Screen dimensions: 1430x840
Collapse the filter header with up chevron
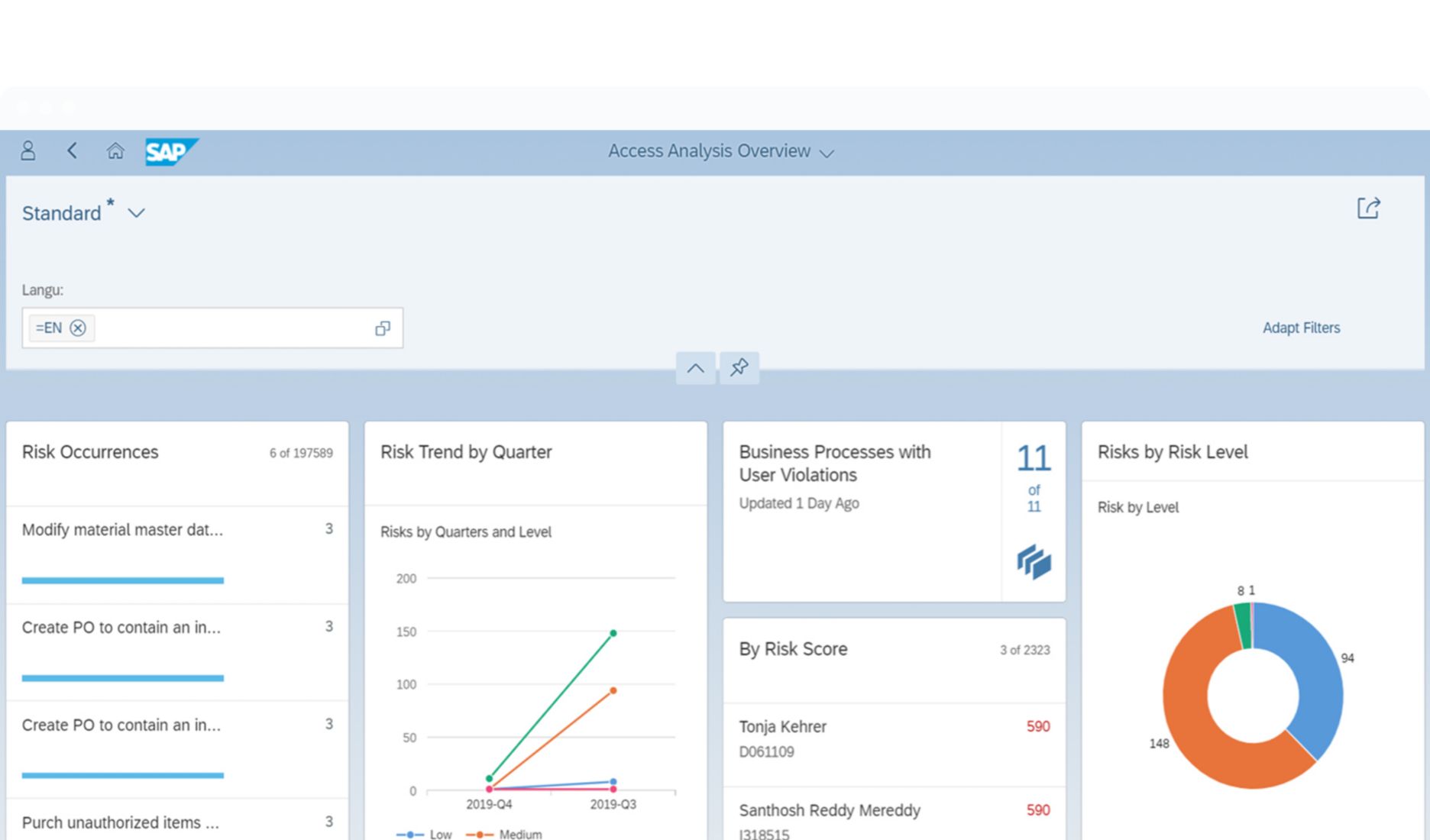pyautogui.click(x=695, y=368)
